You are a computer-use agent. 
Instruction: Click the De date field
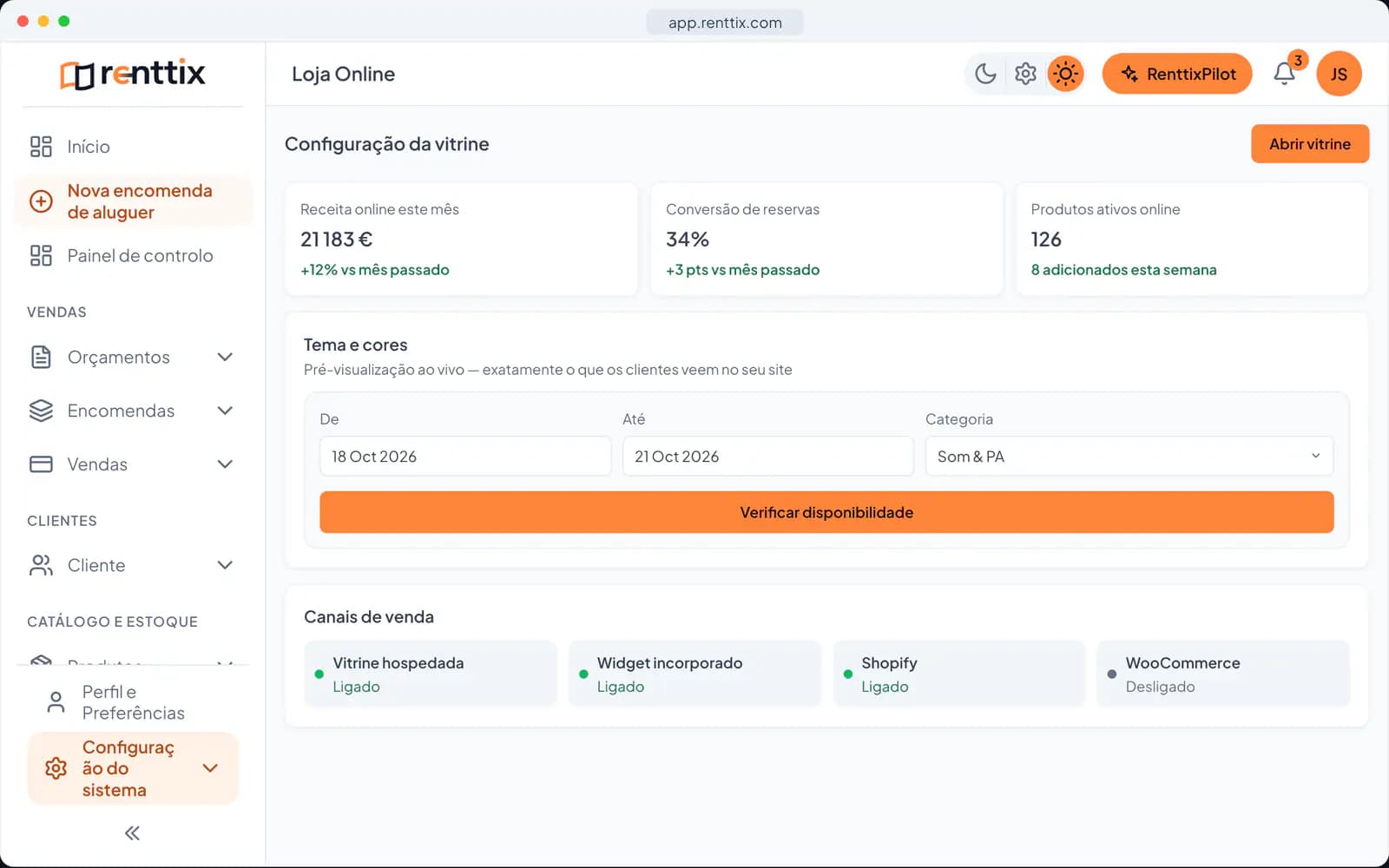click(x=465, y=456)
